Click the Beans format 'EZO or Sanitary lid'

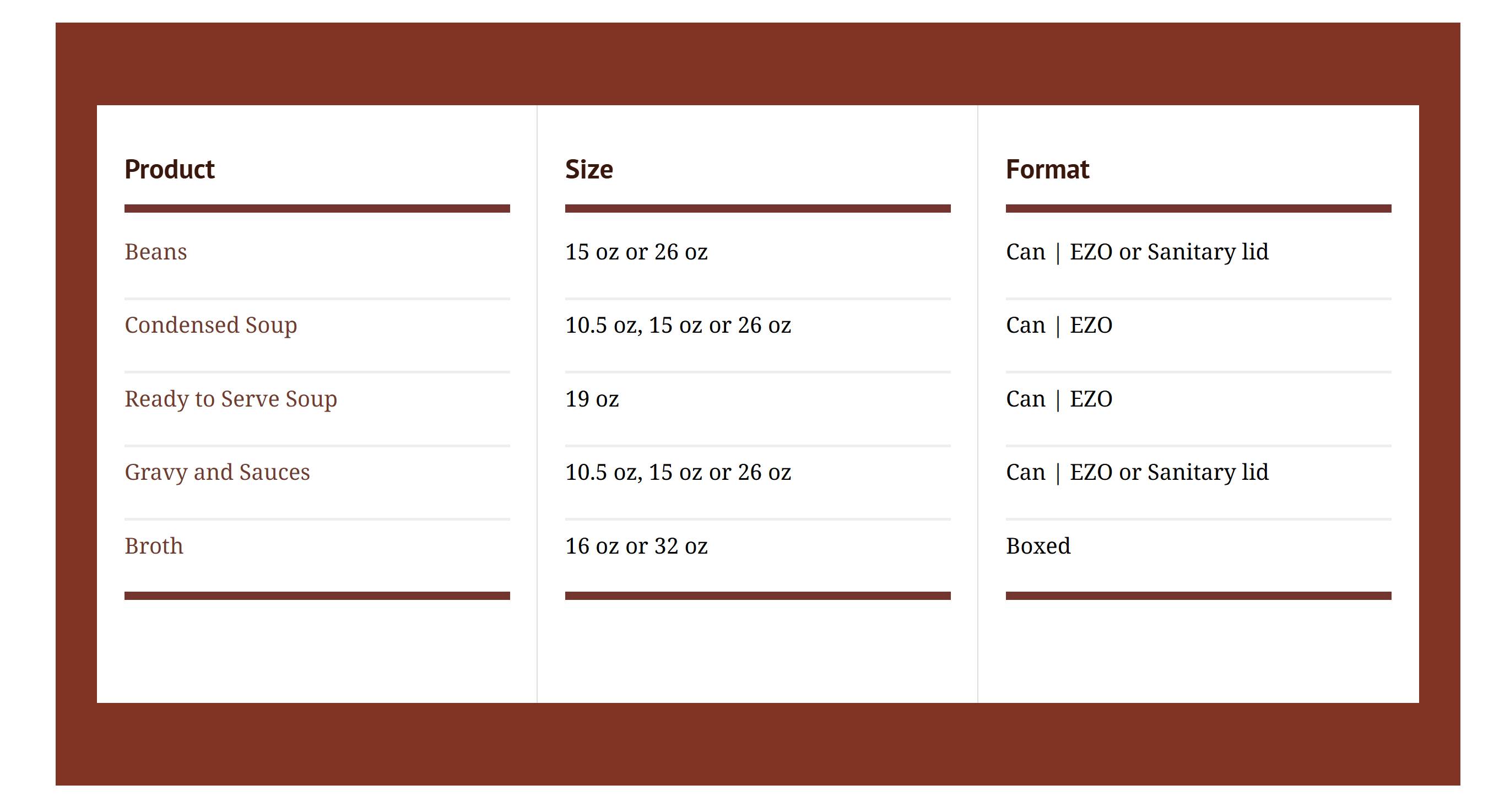click(1169, 252)
